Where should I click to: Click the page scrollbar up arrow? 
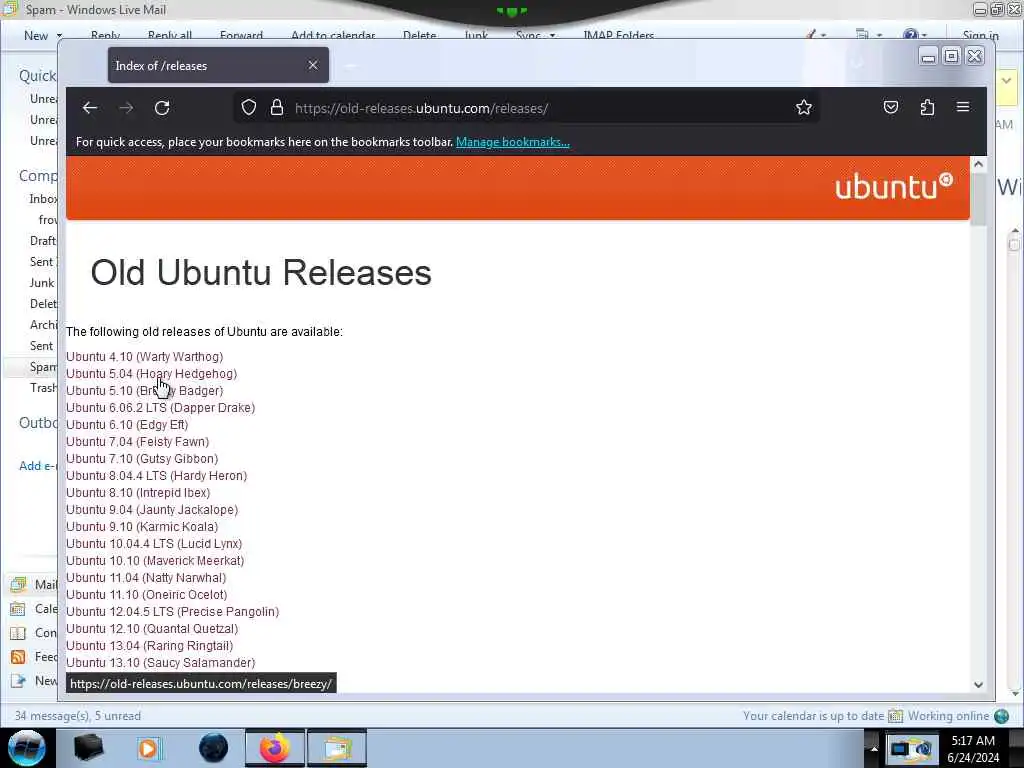[978, 165]
